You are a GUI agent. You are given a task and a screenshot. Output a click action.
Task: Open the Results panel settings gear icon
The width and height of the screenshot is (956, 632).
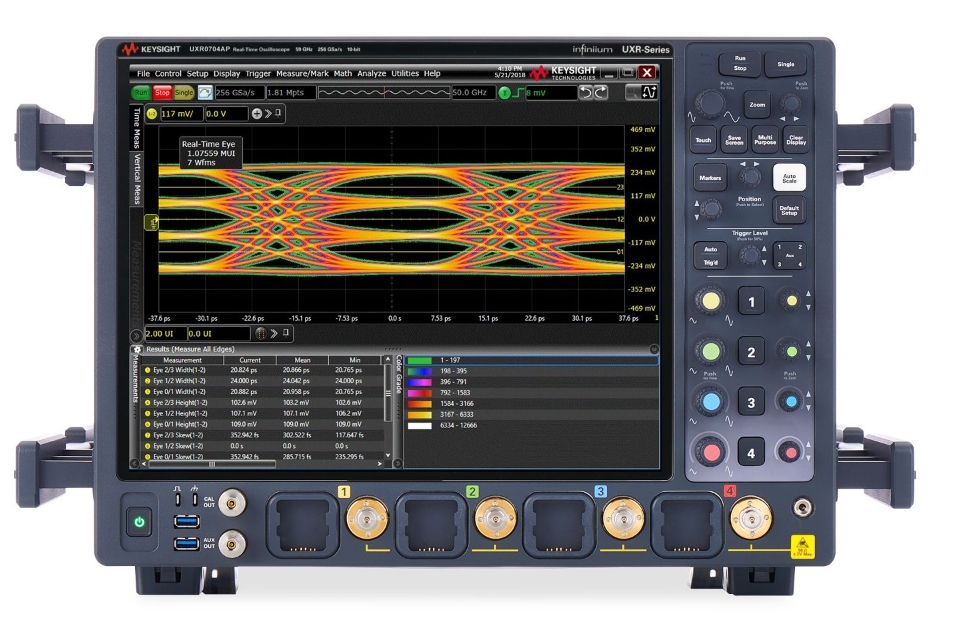137,349
